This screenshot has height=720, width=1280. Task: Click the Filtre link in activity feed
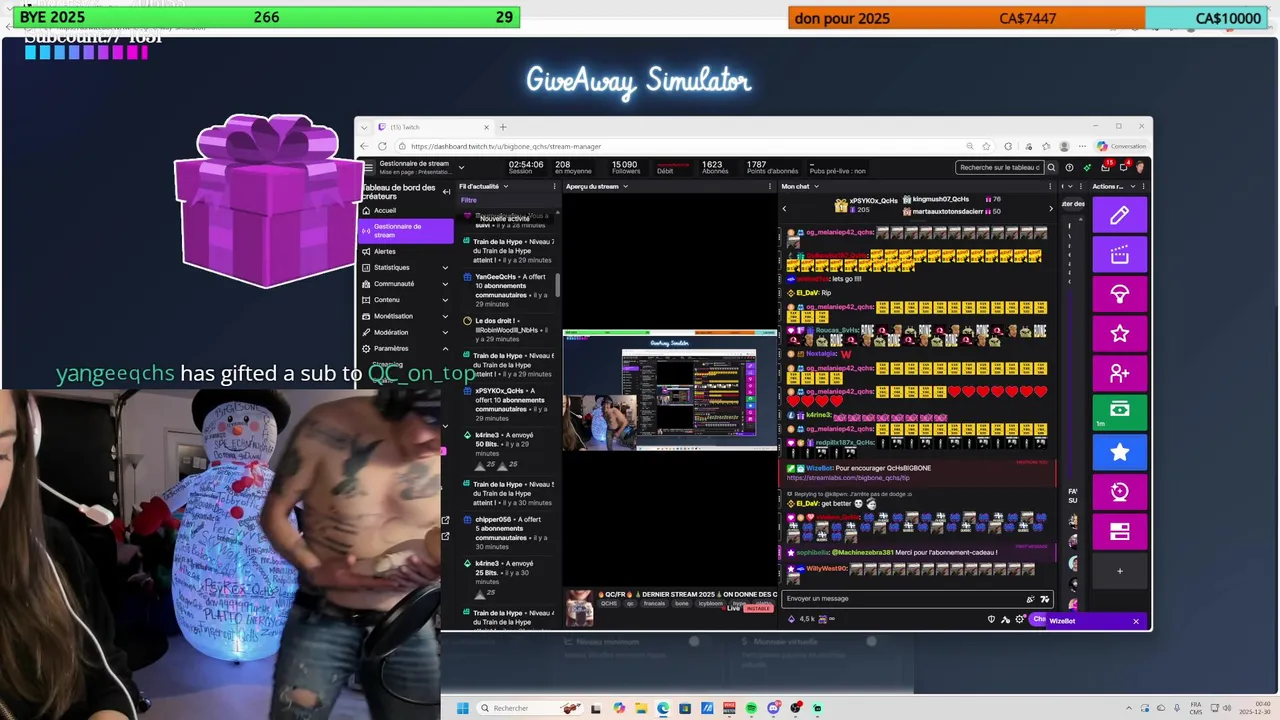coord(469,200)
